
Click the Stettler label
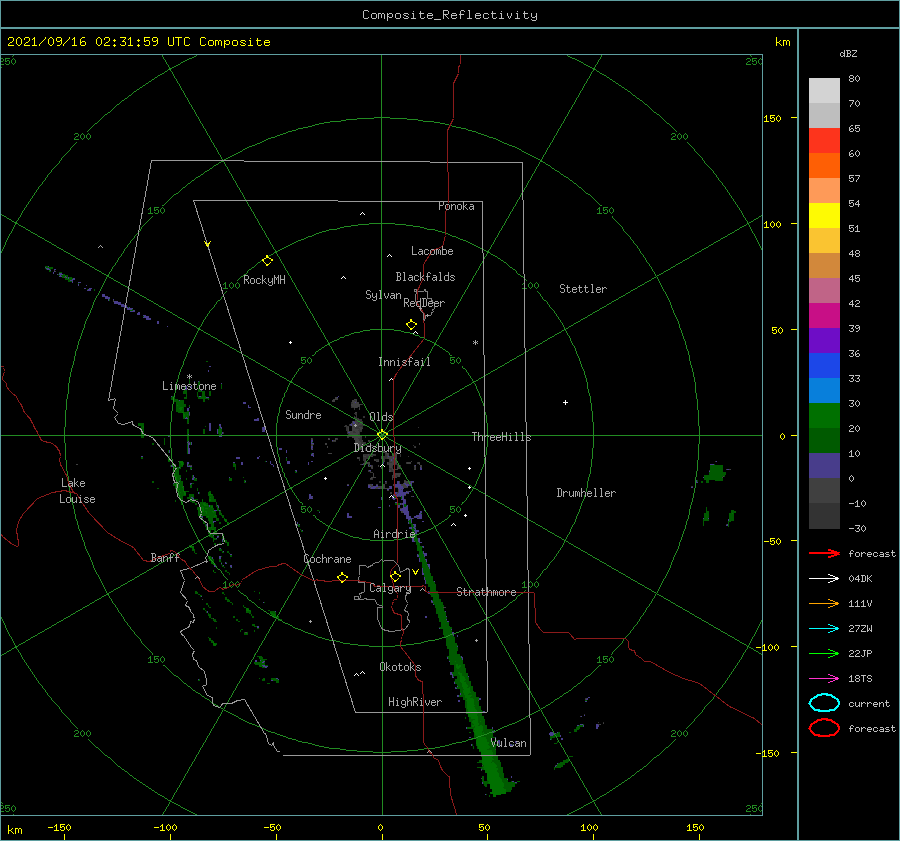583,289
